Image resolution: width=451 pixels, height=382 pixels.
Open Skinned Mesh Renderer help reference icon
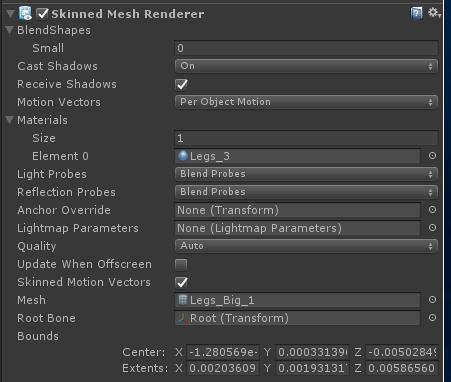tap(416, 14)
